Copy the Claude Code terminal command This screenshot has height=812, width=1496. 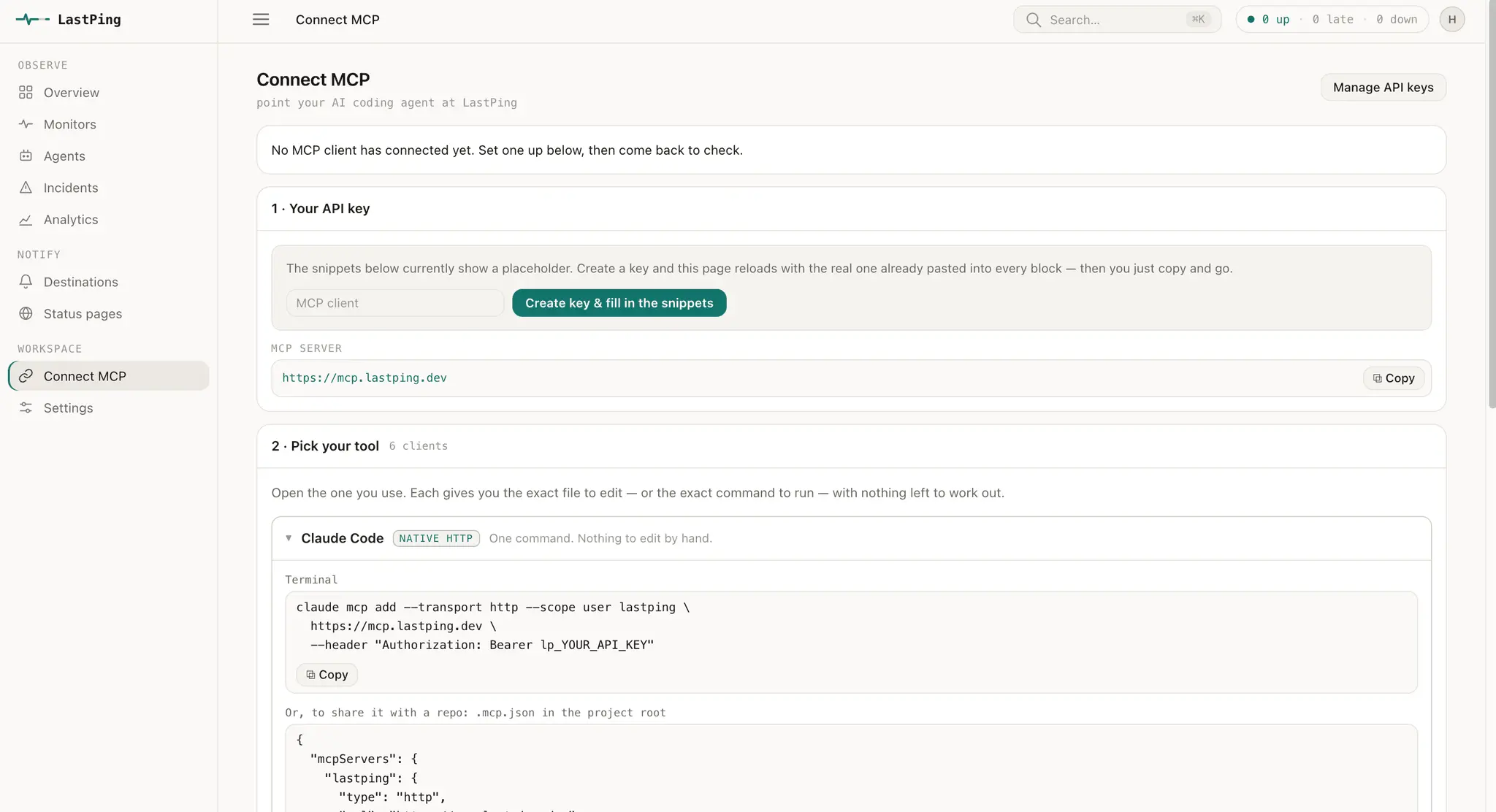[x=327, y=675]
